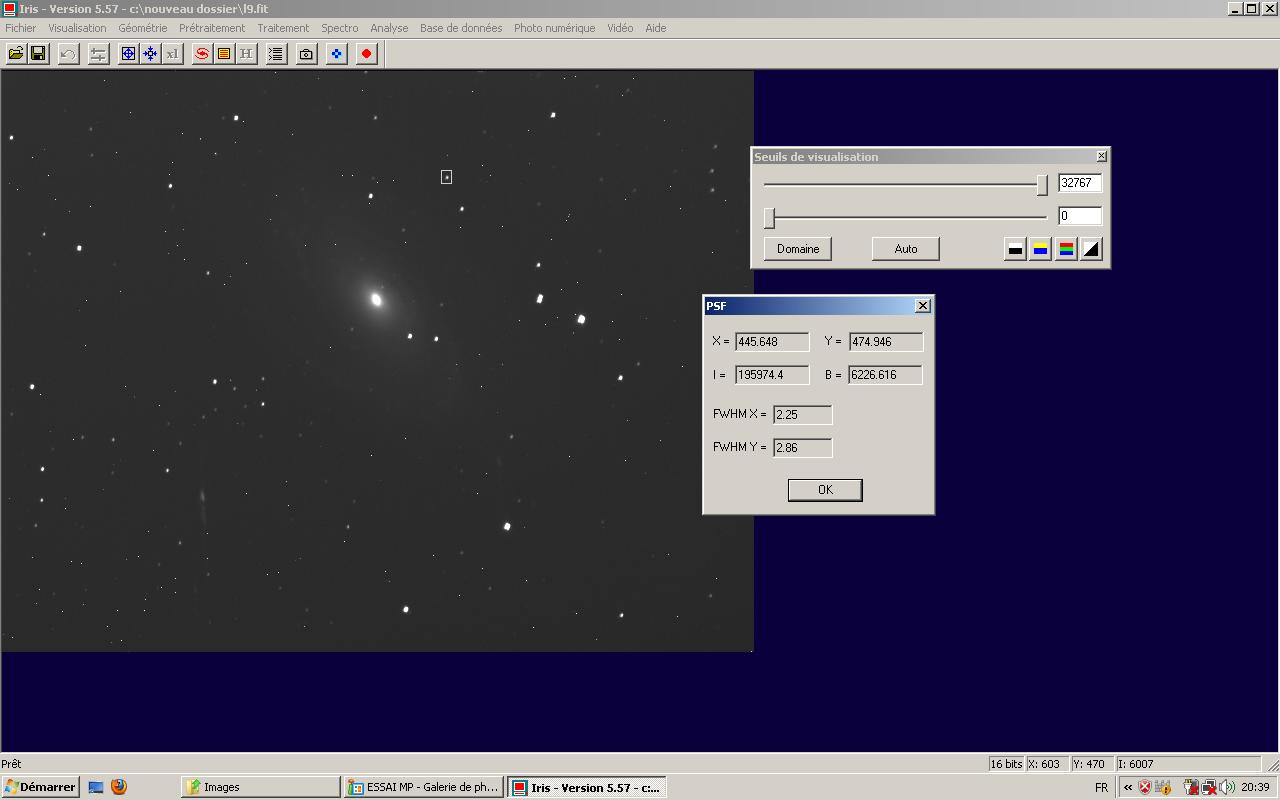This screenshot has height=800, width=1280.
Task: Click the save floppy disk icon
Action: click(38, 54)
